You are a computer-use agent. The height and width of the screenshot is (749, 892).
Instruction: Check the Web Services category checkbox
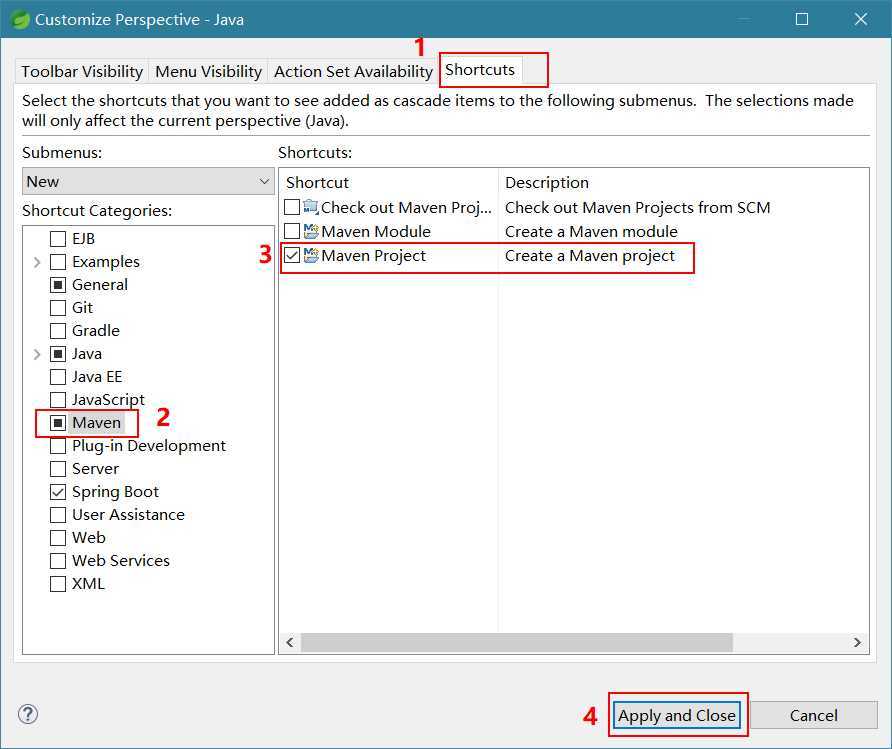point(58,561)
